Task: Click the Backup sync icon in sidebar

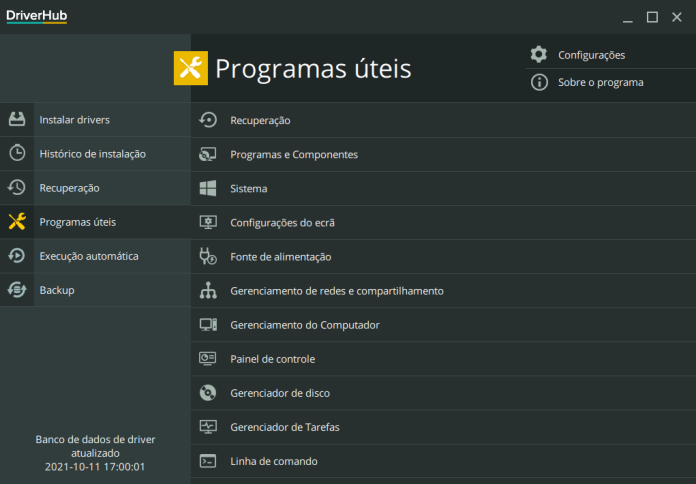Action: [x=17, y=290]
